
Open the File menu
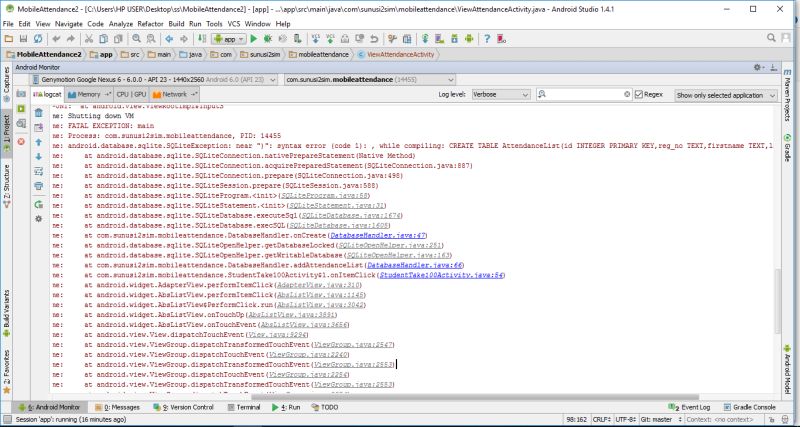point(8,23)
